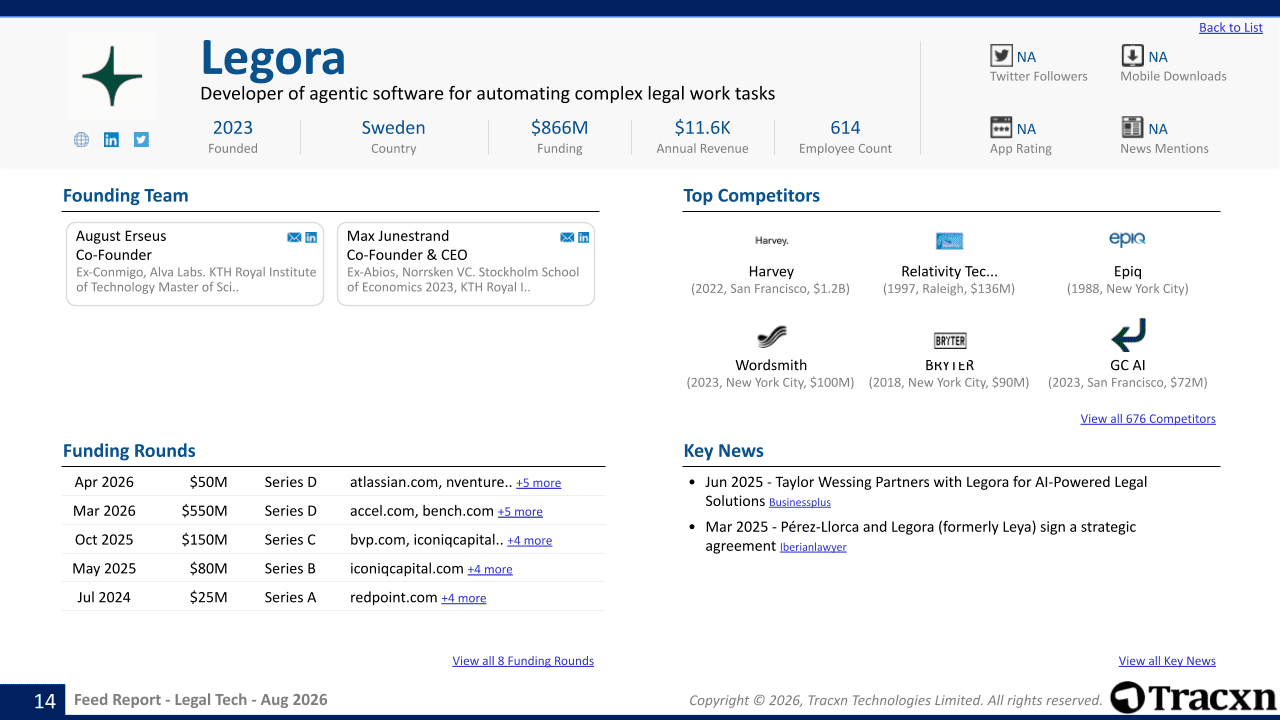The image size is (1280, 720).
Task: Expand +4 more investors for May 2025 round
Action: (490, 570)
